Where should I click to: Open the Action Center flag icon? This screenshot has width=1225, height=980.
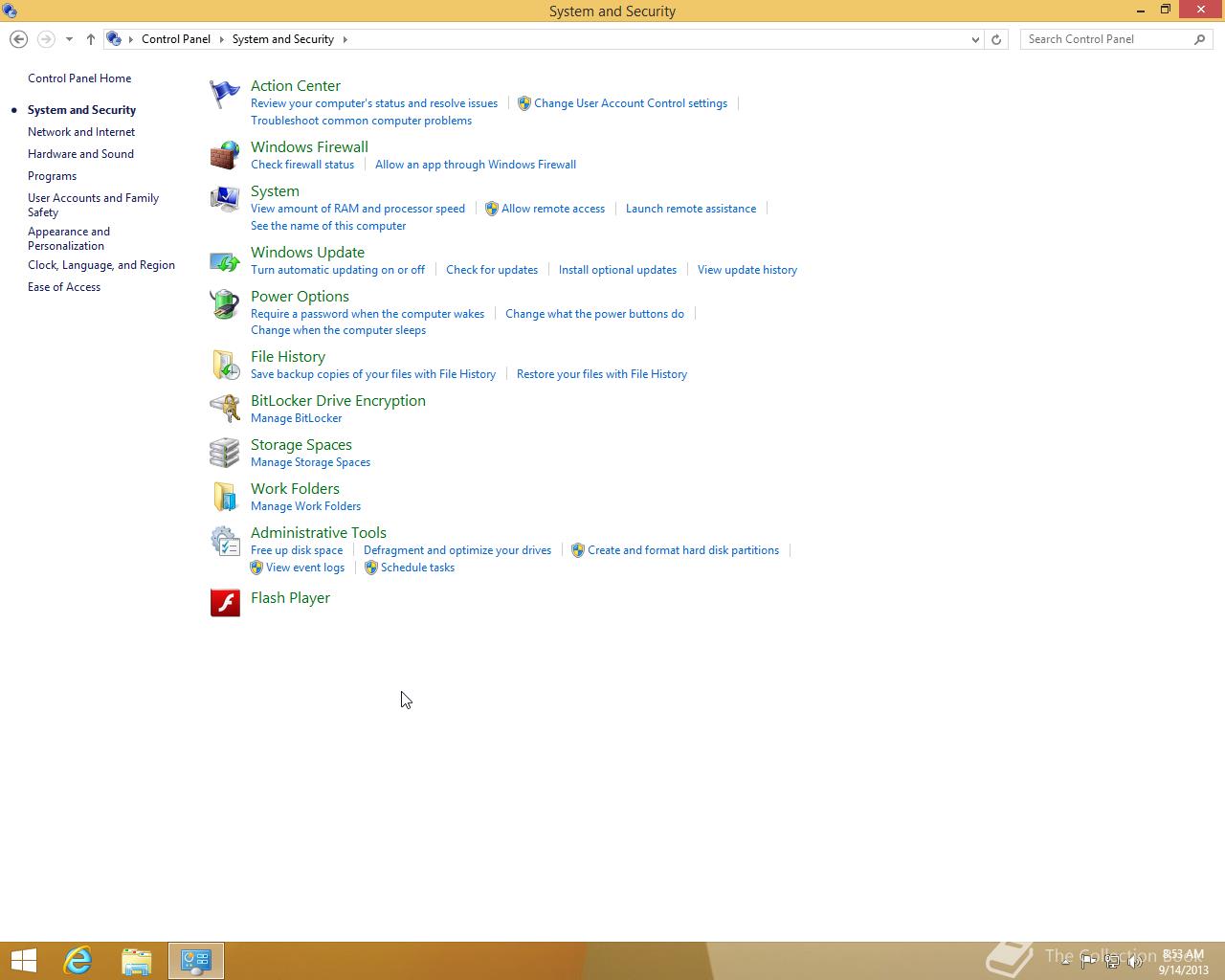tap(225, 94)
